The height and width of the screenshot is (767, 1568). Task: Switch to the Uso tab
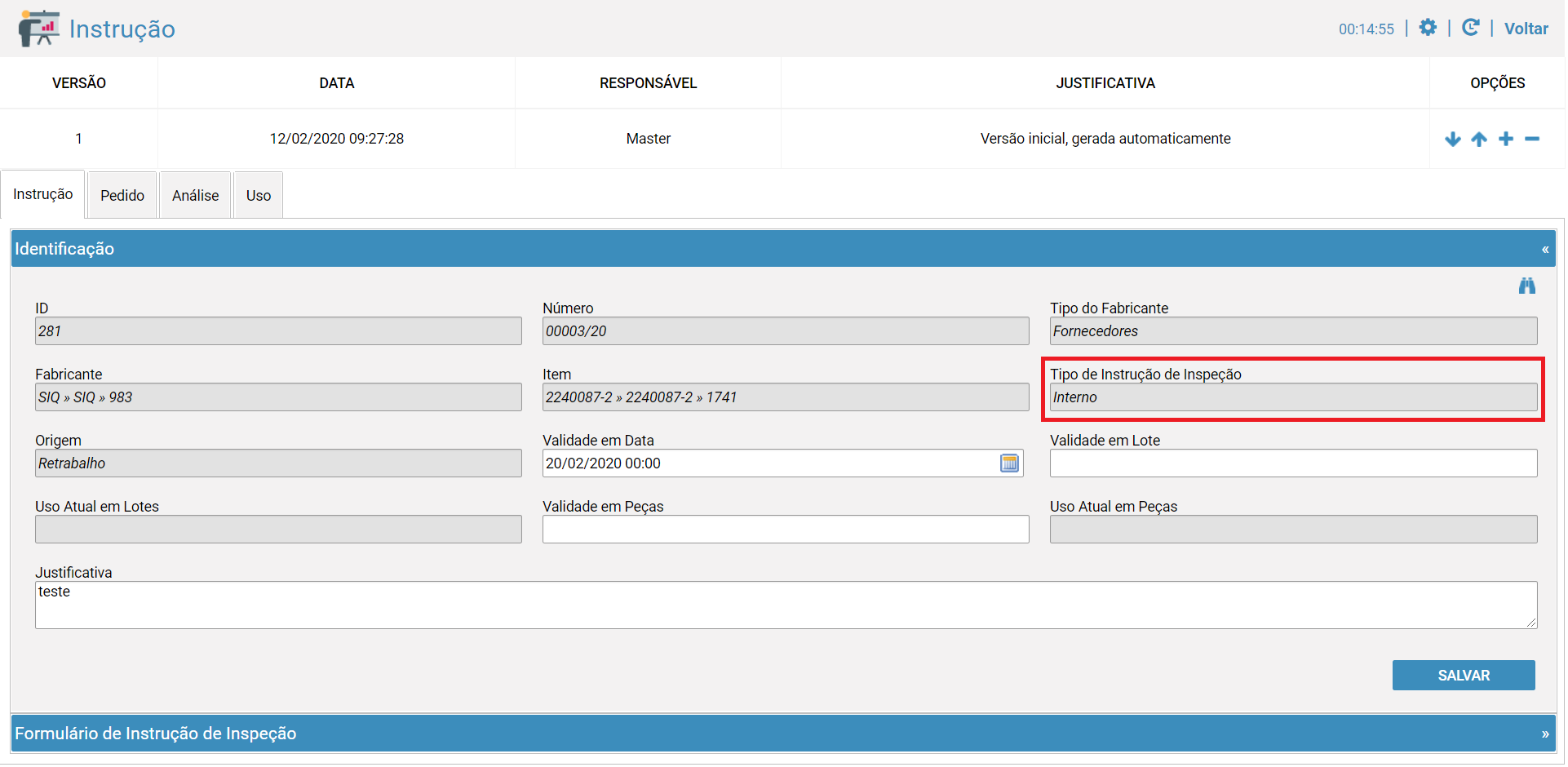point(259,195)
